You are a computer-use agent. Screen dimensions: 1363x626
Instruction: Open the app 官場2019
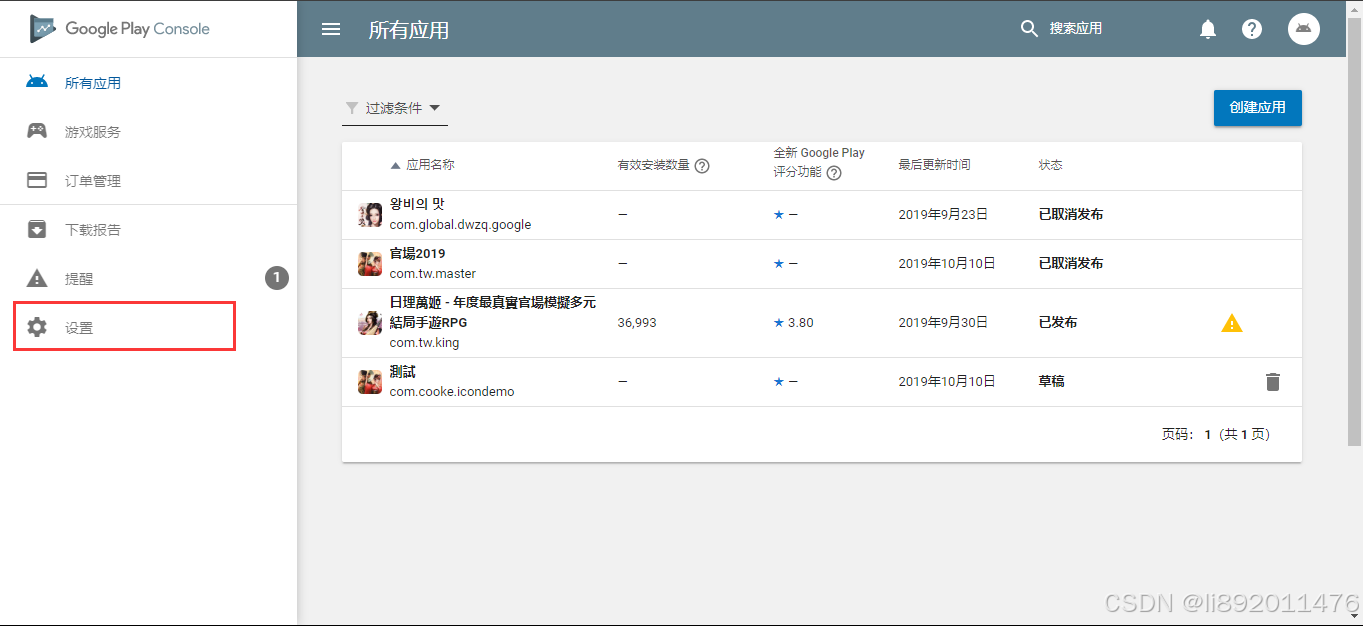pos(418,253)
